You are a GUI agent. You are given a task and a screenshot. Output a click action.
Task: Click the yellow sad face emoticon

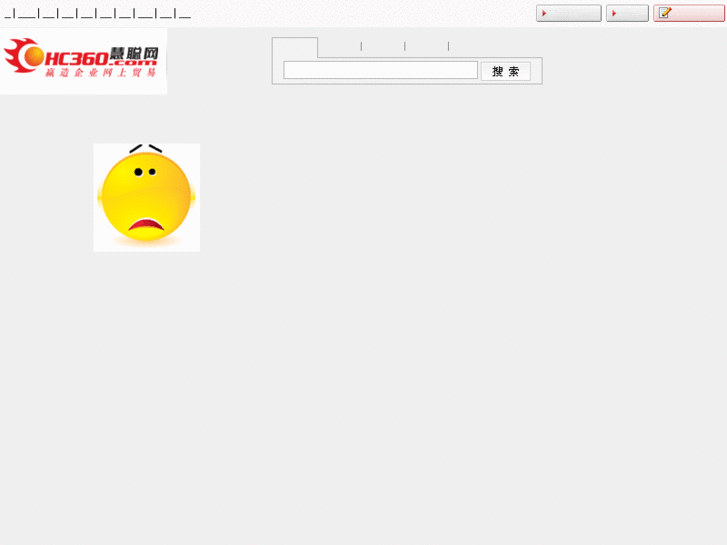click(x=147, y=198)
